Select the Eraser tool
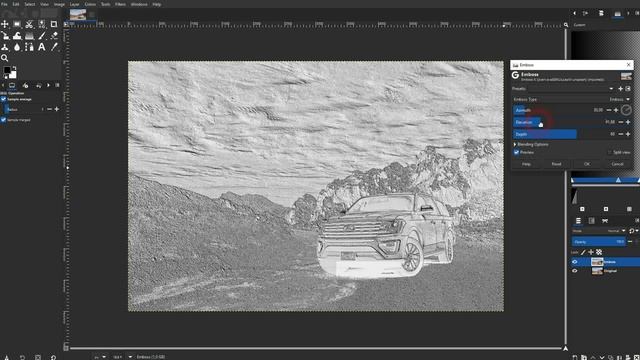This screenshot has width=640, height=360. tap(54, 36)
